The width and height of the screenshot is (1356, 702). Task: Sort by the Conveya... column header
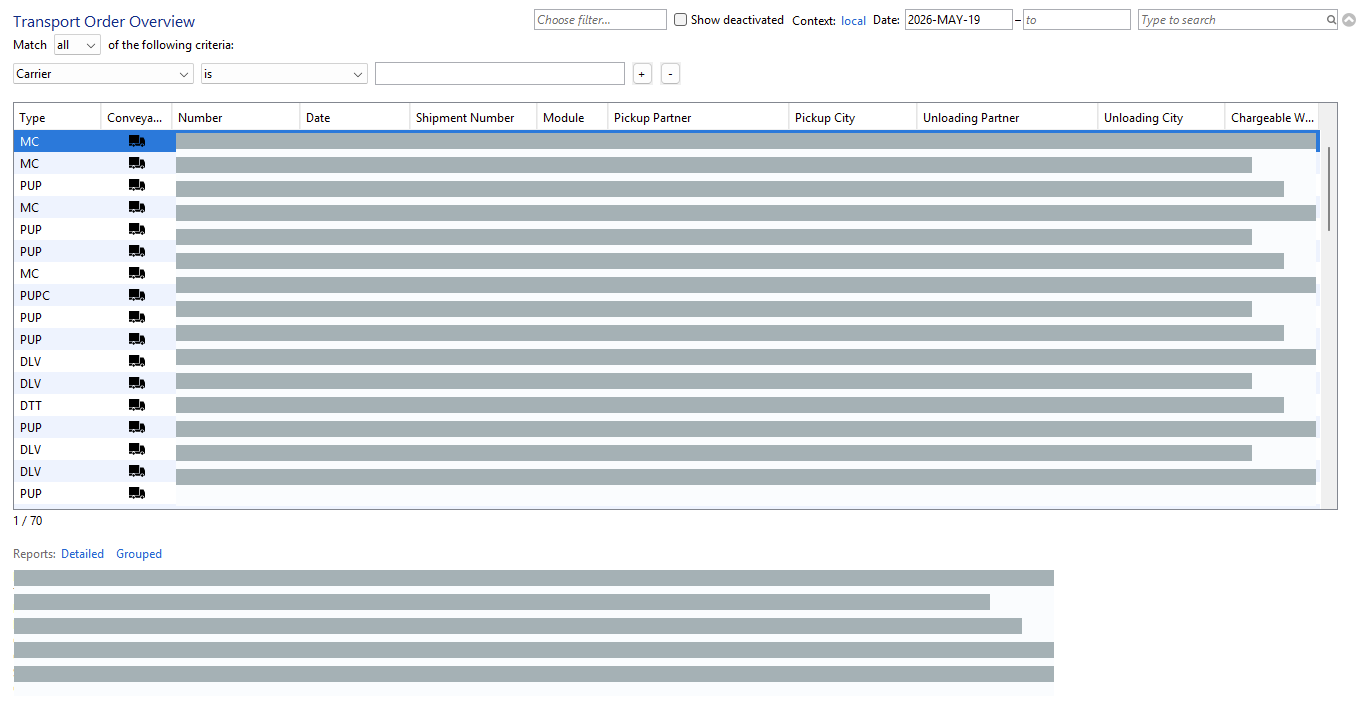pos(136,117)
